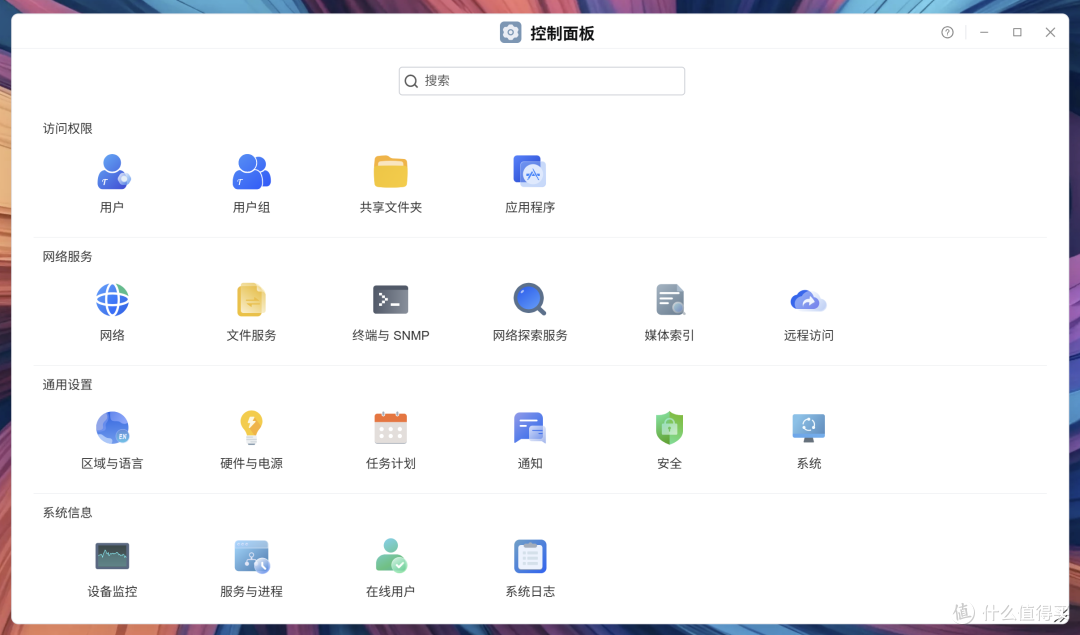
Task: Open the 网络 network globe icon
Action: coord(112,300)
